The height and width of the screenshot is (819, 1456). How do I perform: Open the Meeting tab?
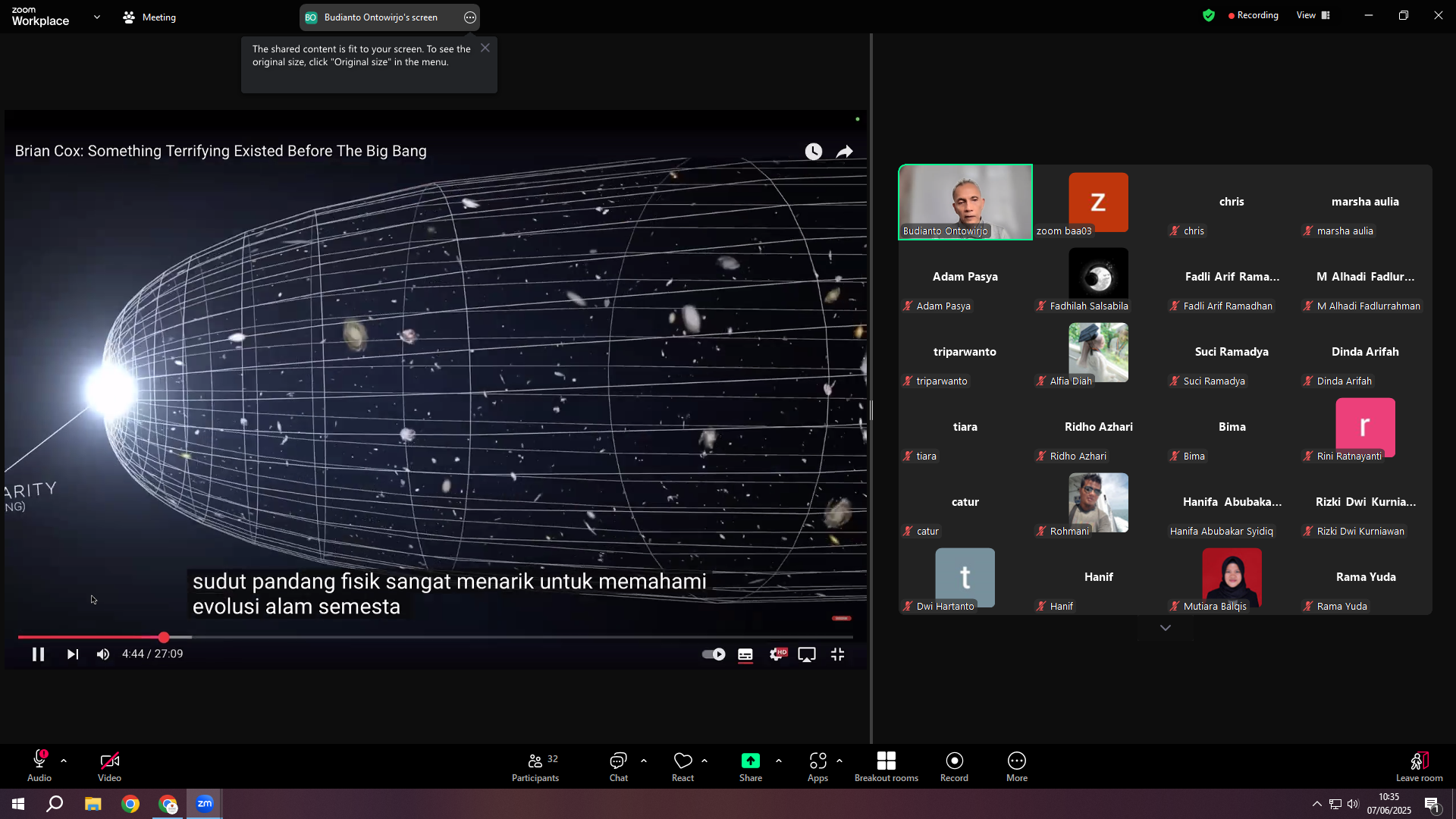149,17
